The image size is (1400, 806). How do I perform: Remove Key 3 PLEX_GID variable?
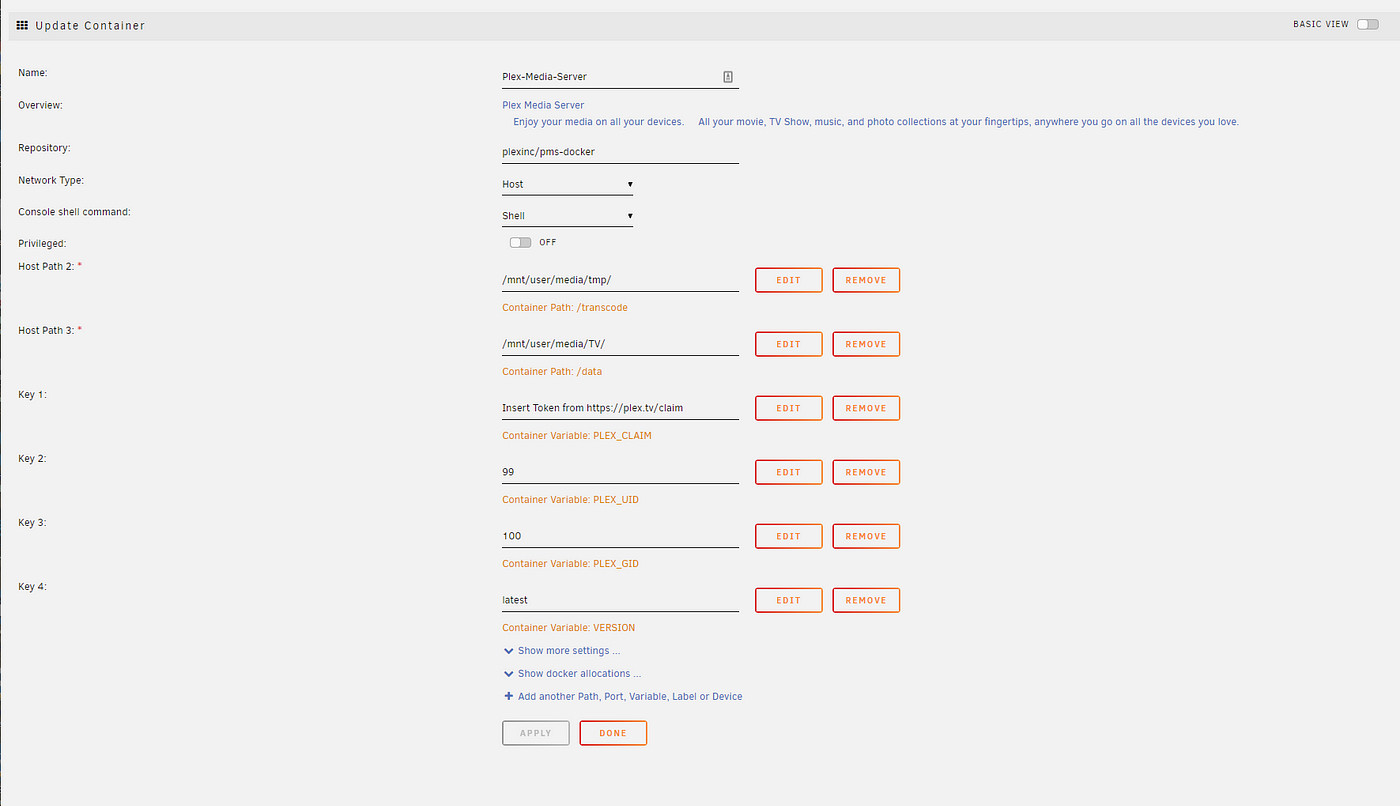pyautogui.click(x=866, y=536)
